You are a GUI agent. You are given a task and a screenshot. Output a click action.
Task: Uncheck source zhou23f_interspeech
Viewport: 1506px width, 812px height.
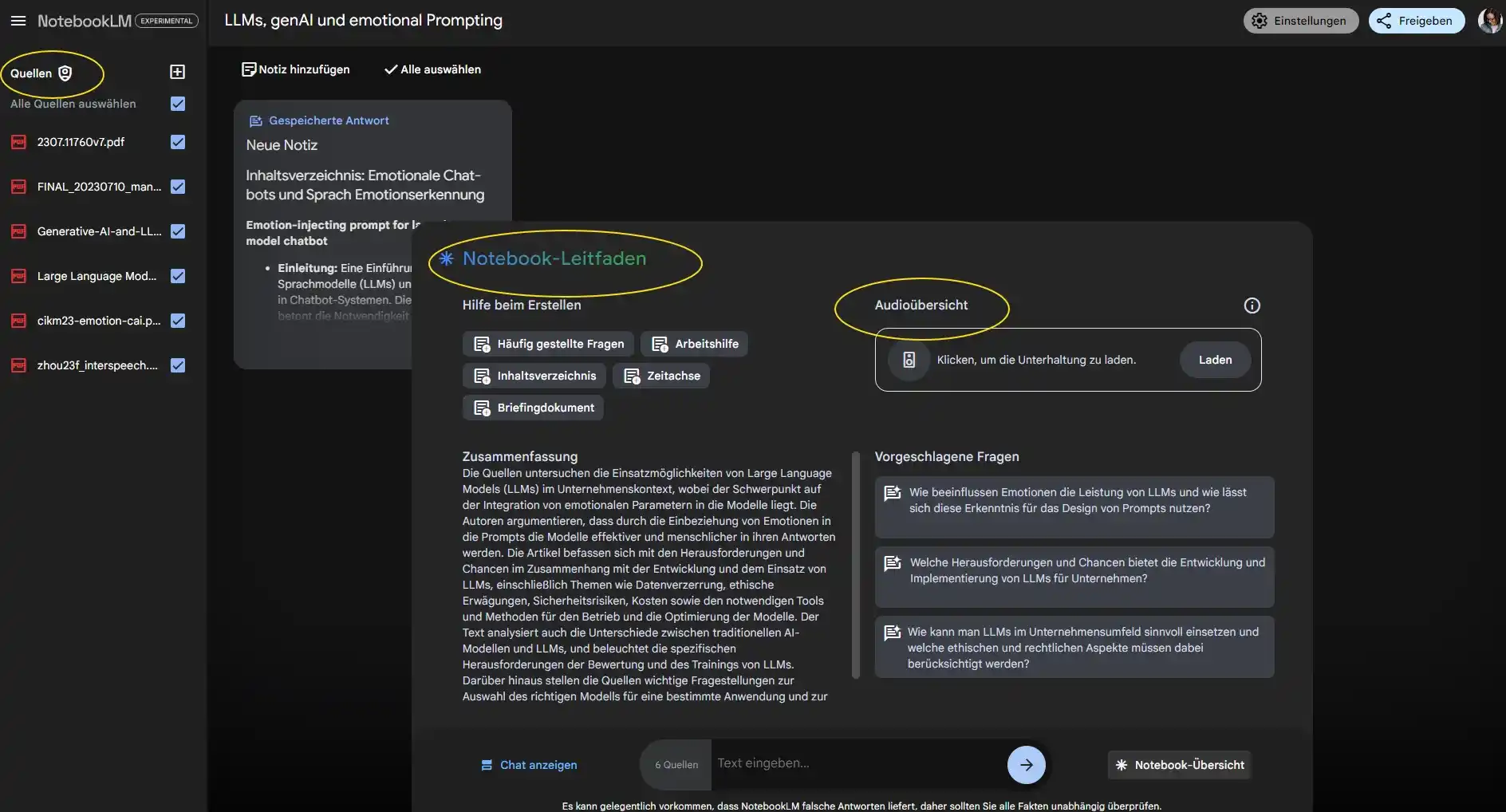click(178, 365)
